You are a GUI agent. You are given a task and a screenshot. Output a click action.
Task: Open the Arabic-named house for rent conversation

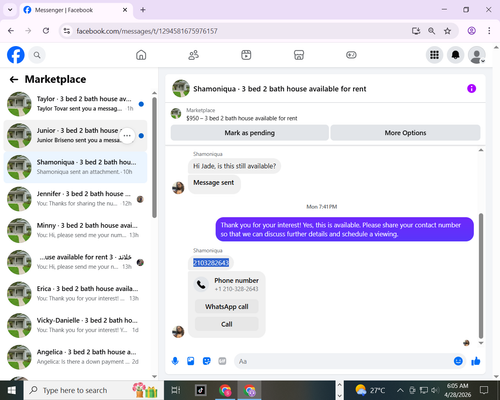tap(76, 262)
